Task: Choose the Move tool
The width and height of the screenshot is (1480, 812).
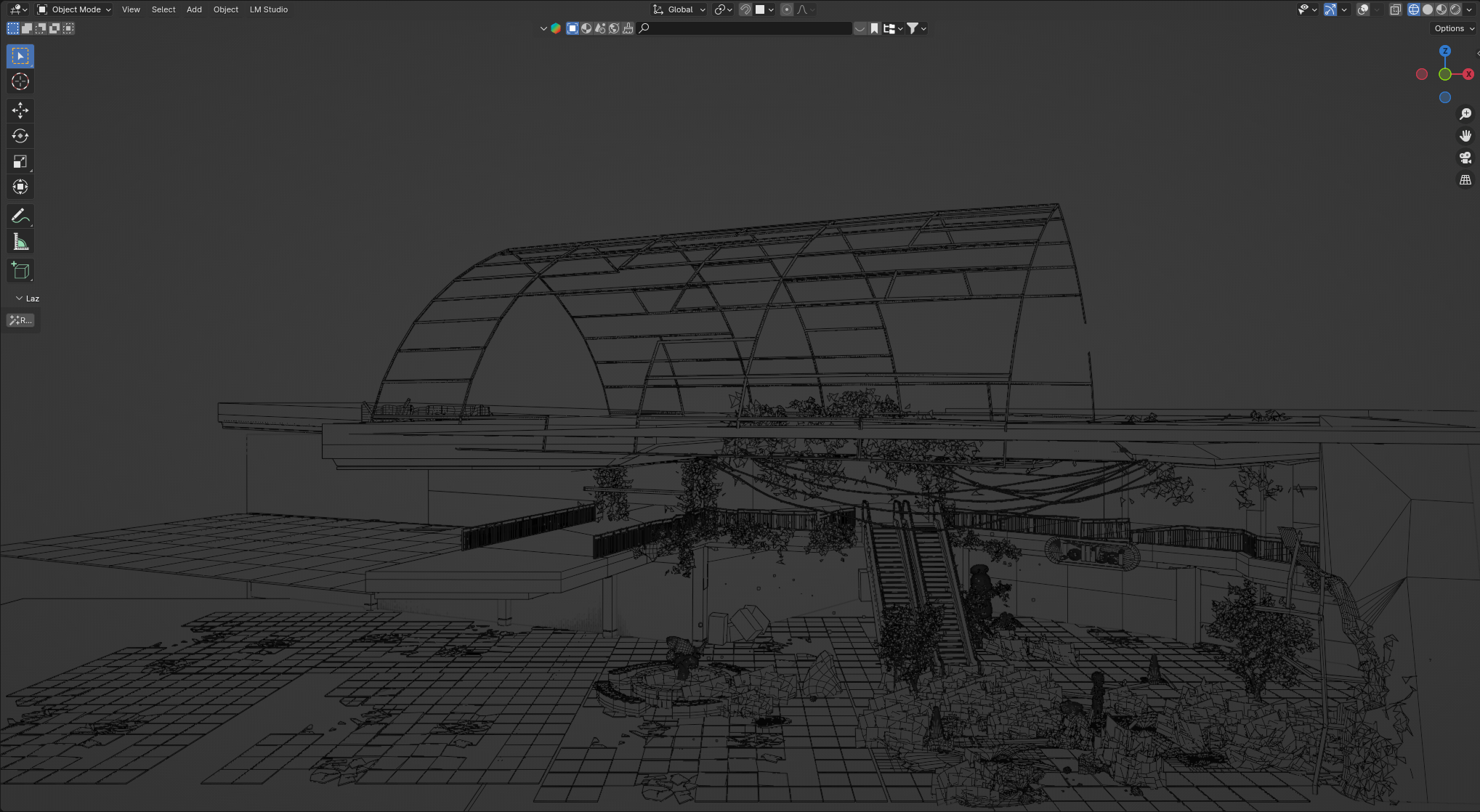Action: [20, 110]
